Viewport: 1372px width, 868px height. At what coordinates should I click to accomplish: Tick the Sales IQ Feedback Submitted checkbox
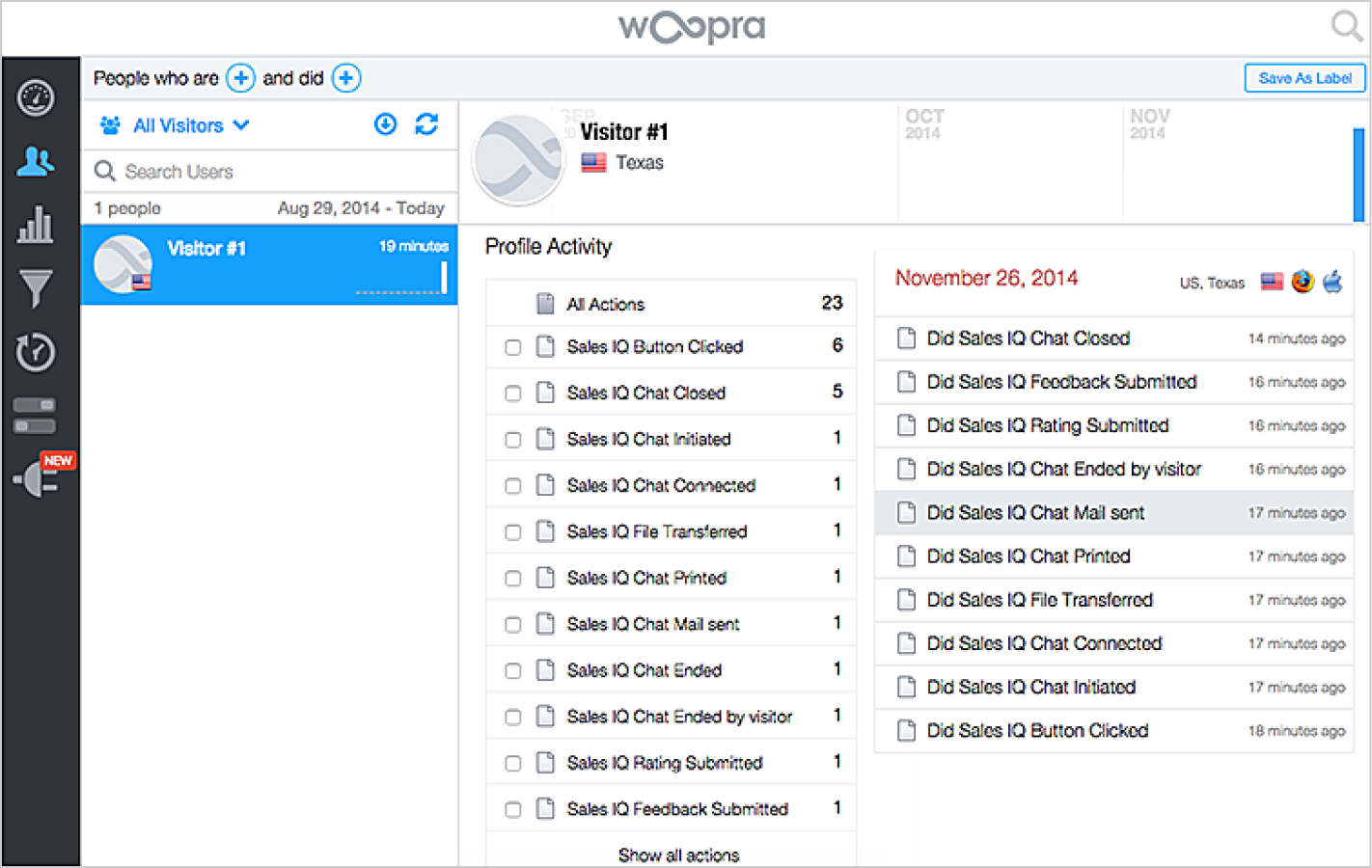(x=513, y=810)
